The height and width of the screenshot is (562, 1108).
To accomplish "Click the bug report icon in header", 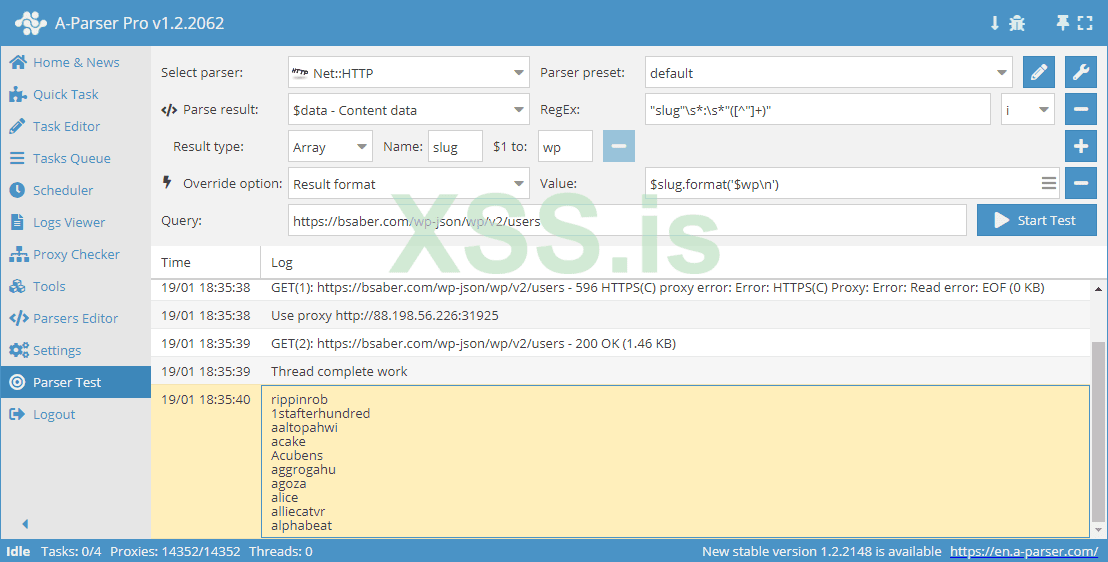I will click(1017, 23).
